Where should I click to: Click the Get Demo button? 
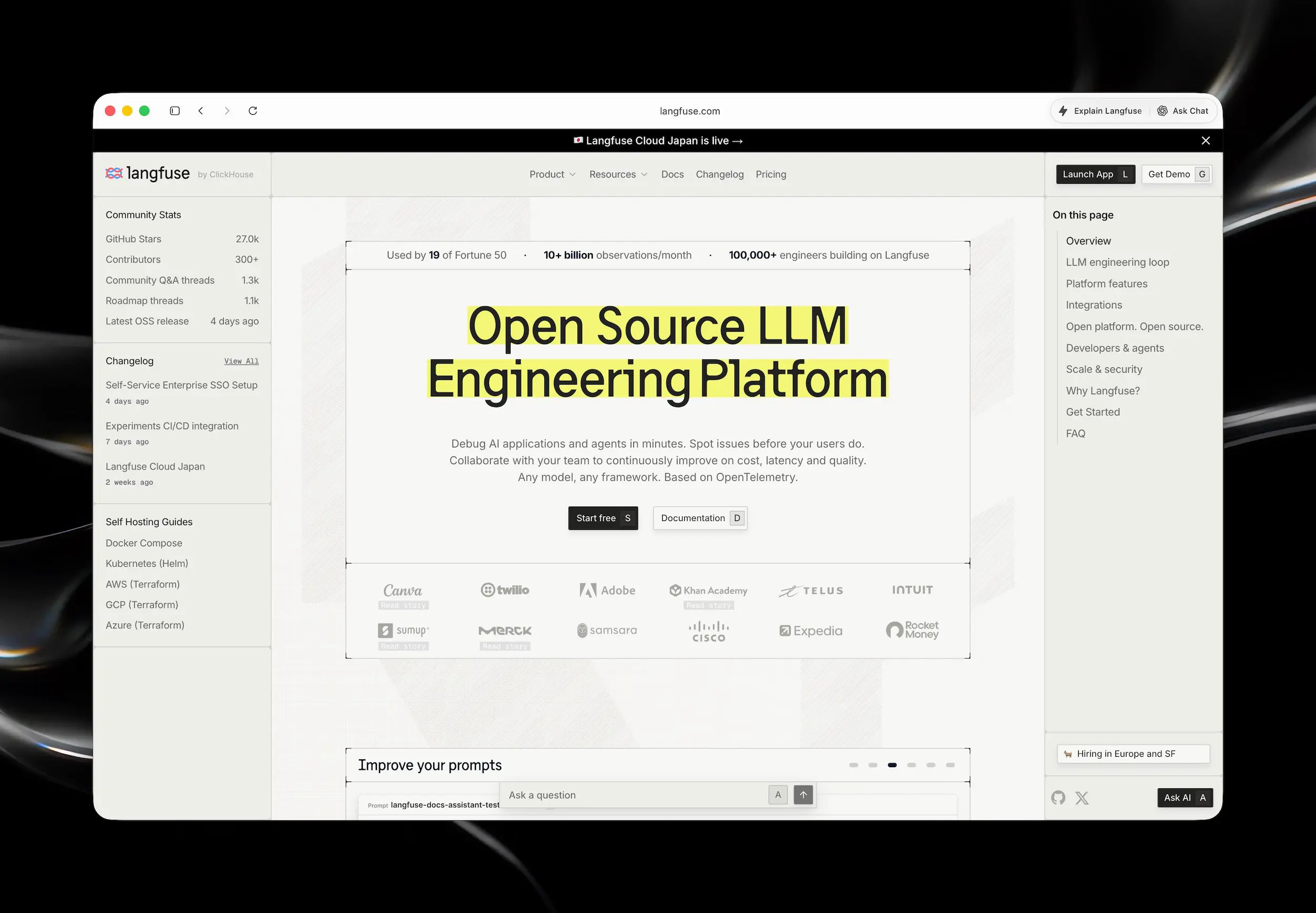pyautogui.click(x=1177, y=175)
